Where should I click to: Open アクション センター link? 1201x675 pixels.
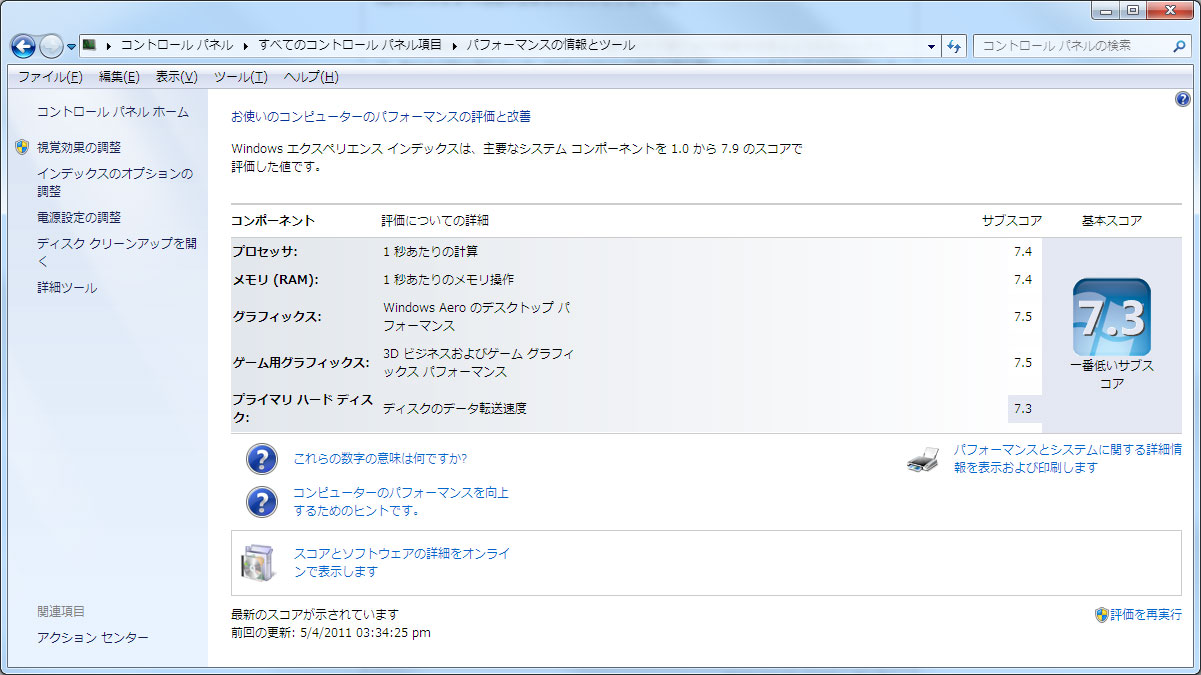pos(93,638)
